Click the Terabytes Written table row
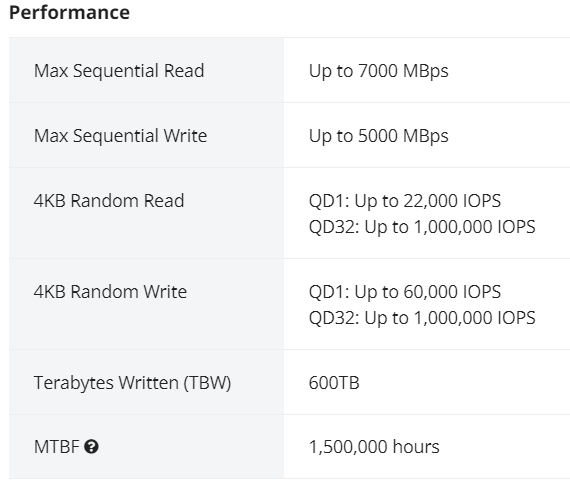Screen dimensions: 570x489 [289, 382]
